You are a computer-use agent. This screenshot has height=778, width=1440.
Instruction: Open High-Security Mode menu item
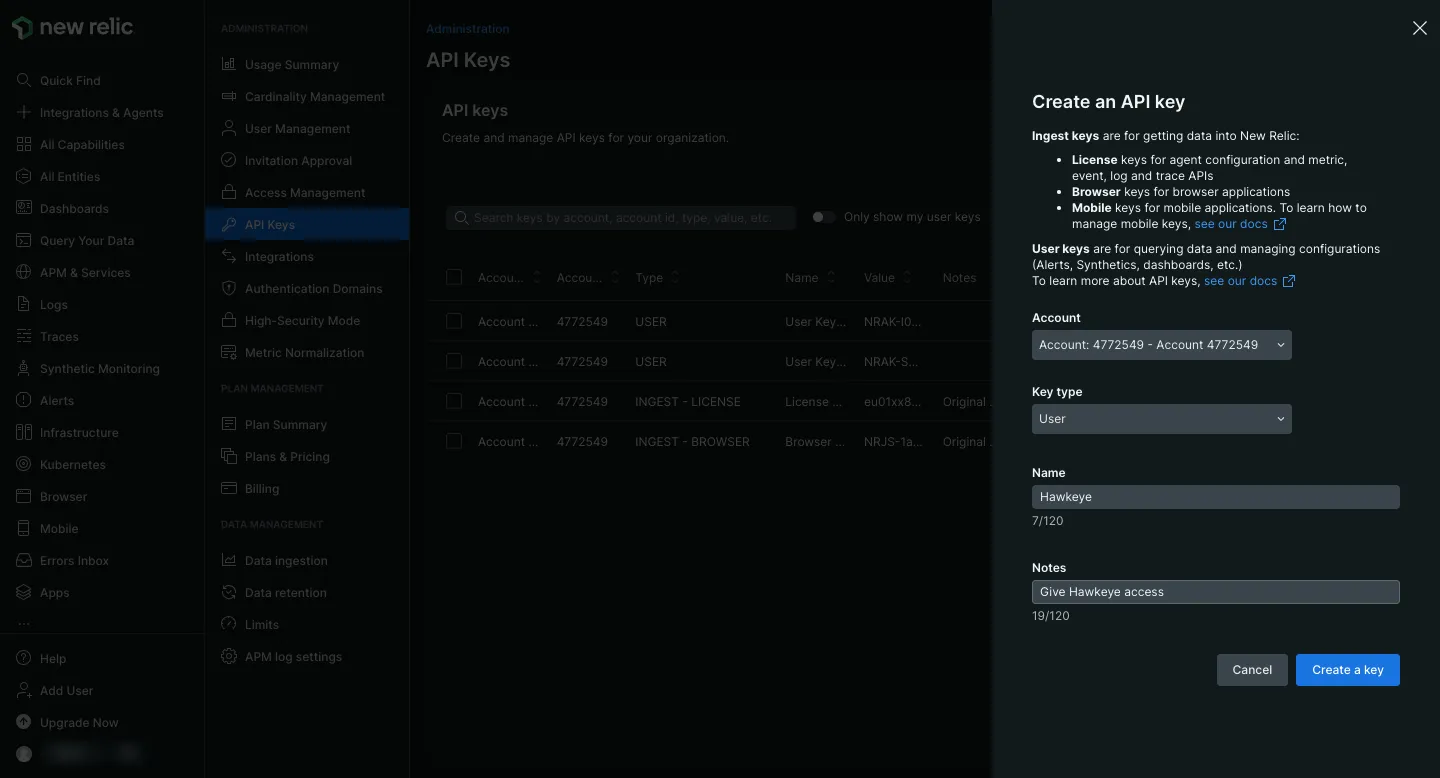(307, 321)
